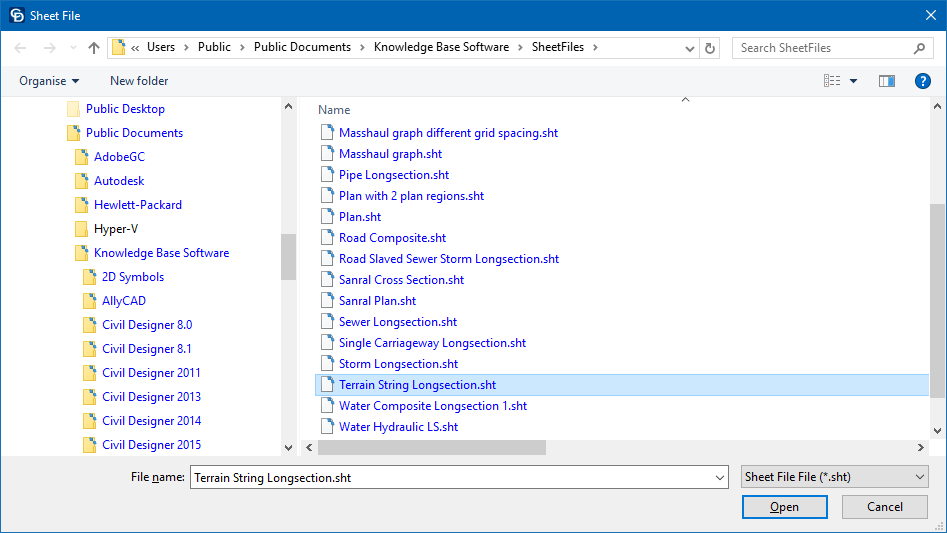Viewport: 947px width, 533px height.
Task: Click the Refresh icon beside address bar
Action: 710,48
